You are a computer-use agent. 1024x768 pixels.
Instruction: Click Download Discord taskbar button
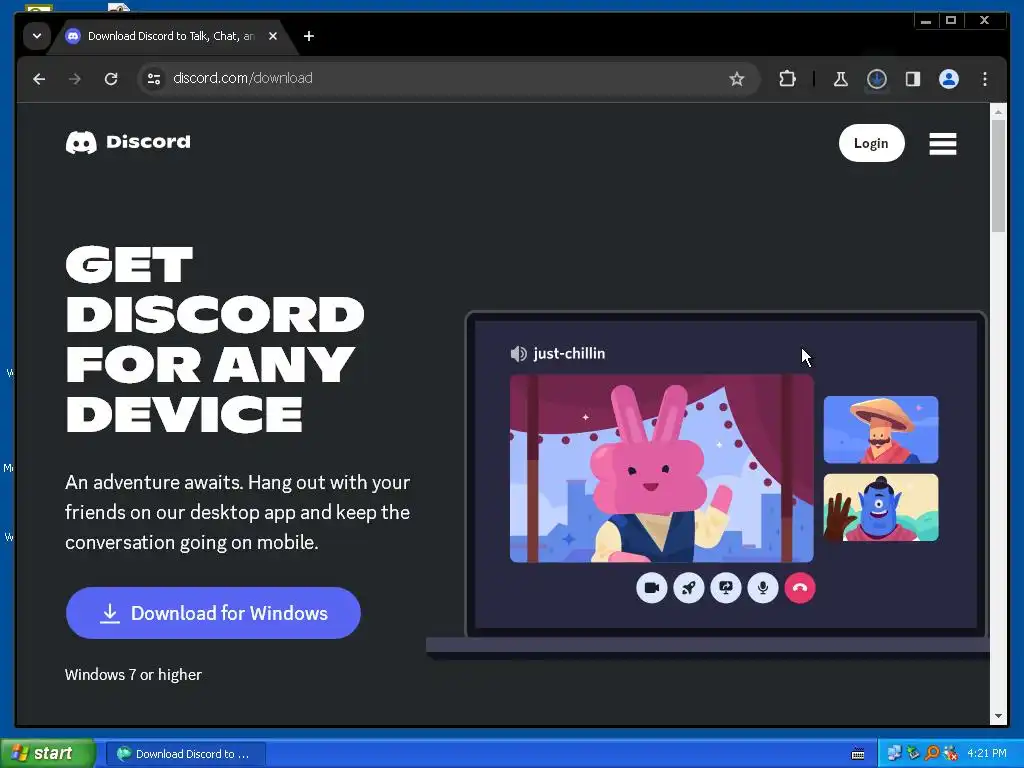click(x=185, y=754)
